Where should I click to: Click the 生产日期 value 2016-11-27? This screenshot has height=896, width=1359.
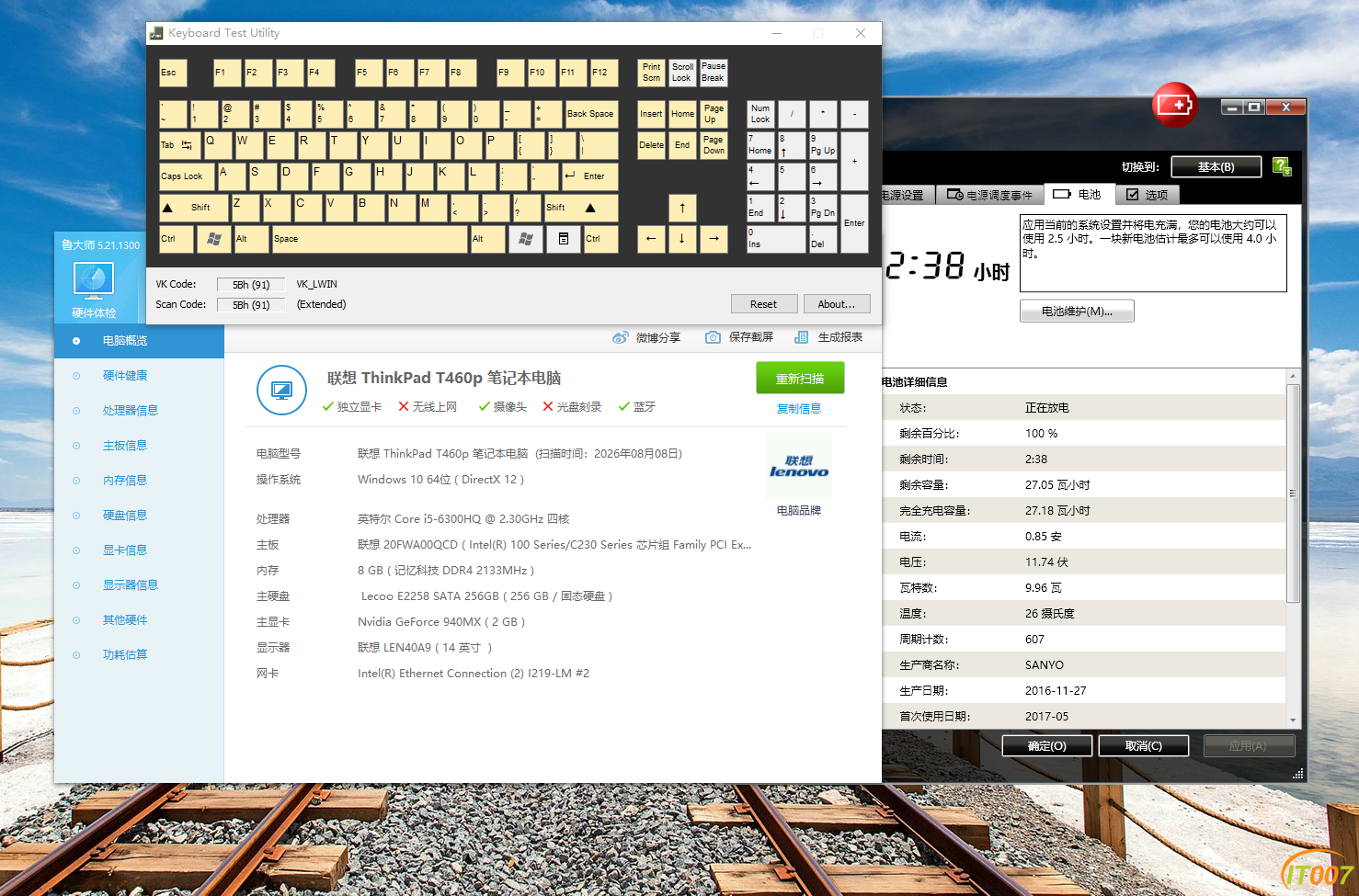[1056, 691]
